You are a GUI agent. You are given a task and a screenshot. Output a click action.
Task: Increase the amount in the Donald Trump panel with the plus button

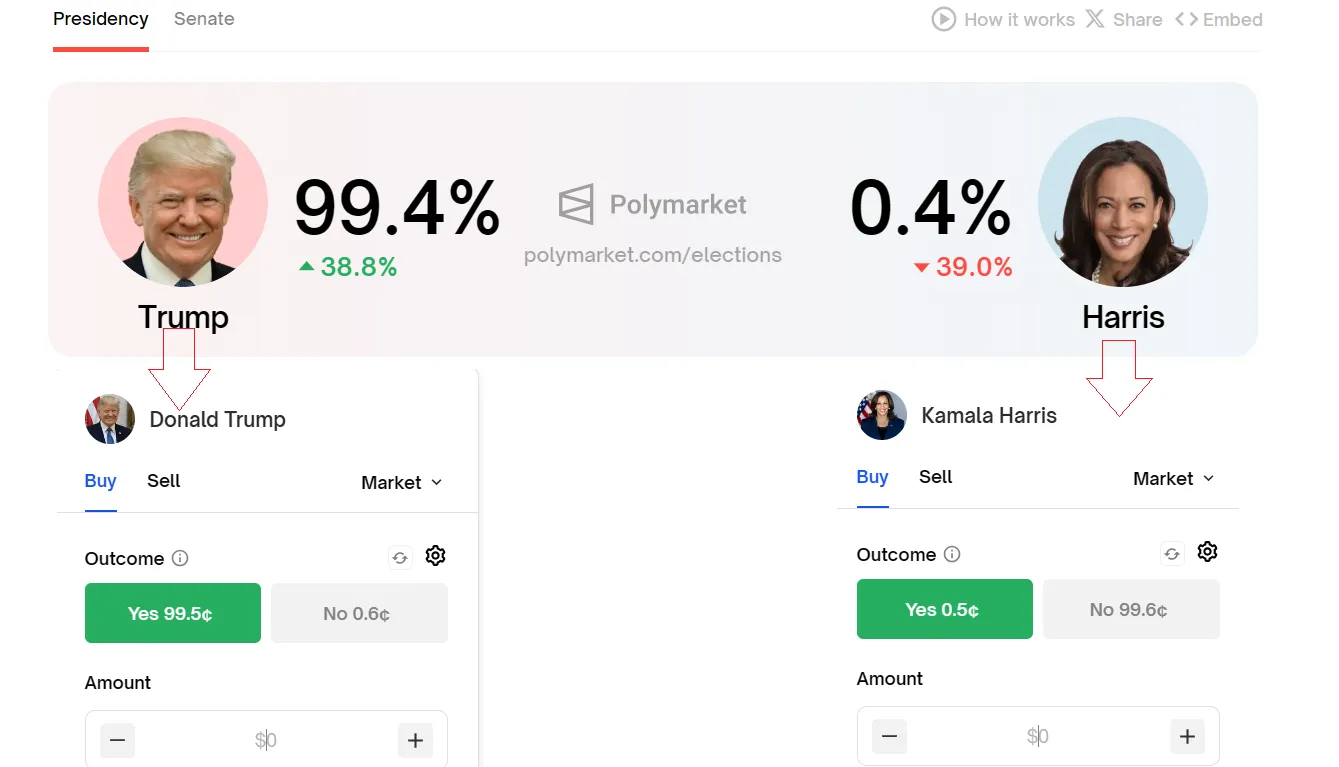(x=415, y=741)
